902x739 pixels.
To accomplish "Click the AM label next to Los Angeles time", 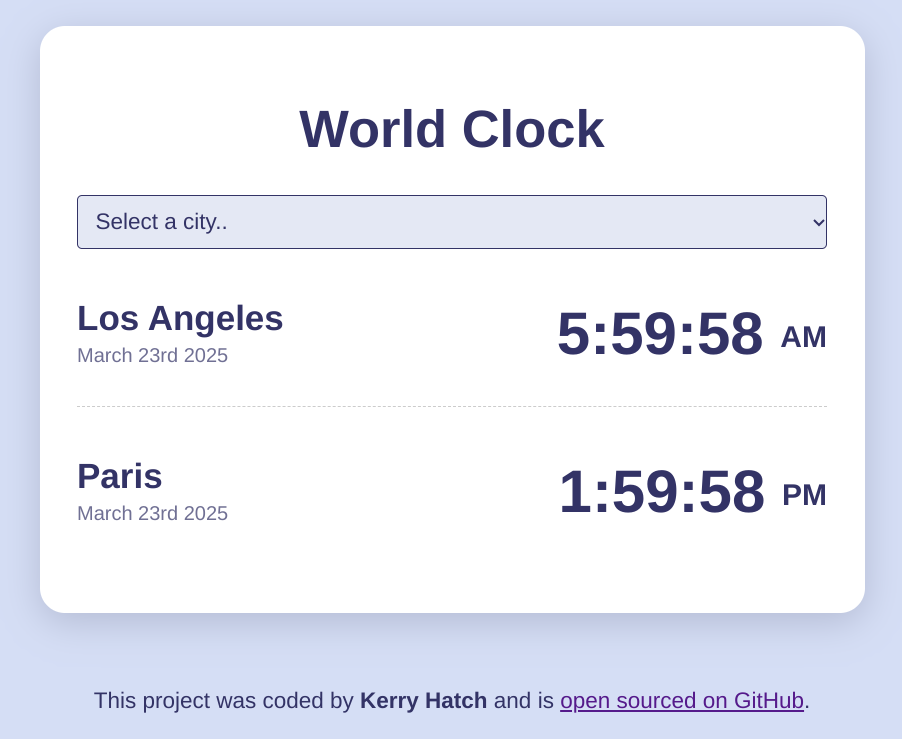I will click(x=803, y=337).
